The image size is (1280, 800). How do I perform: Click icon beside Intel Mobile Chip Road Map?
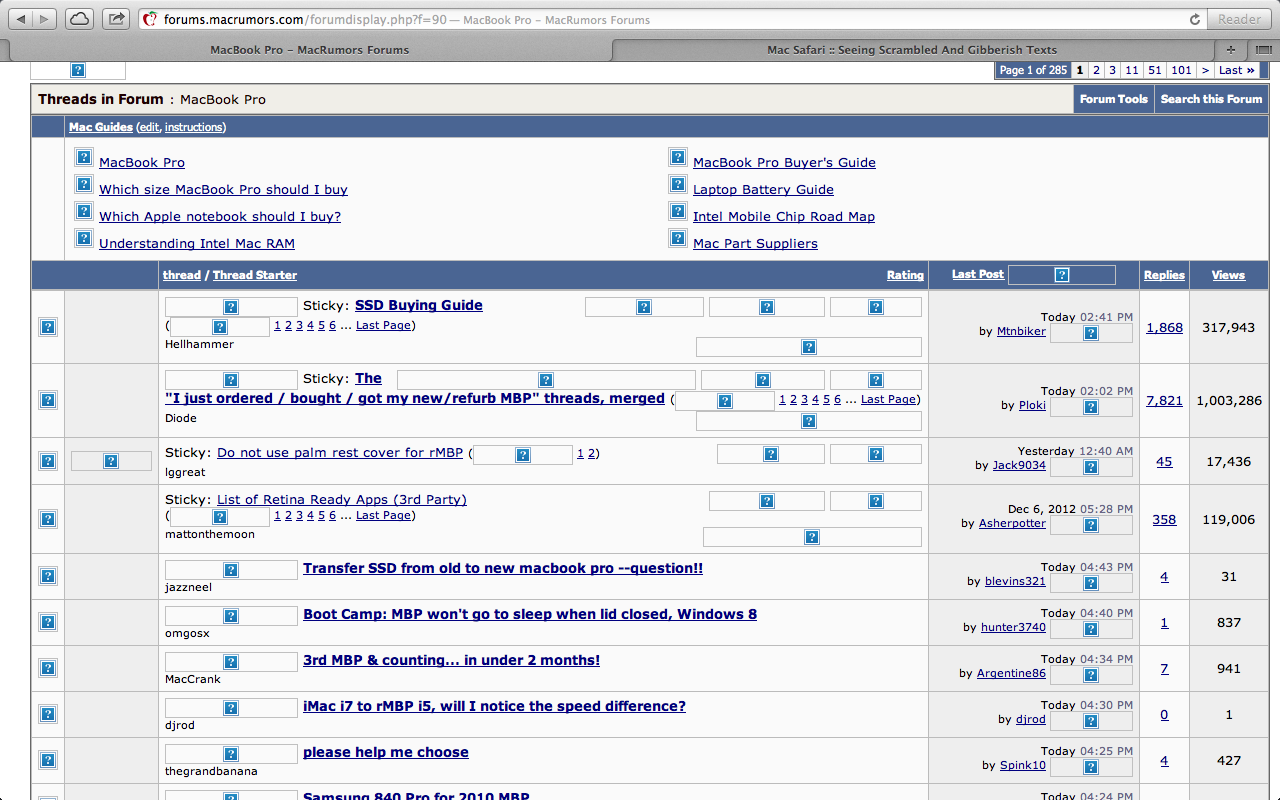pos(677,212)
